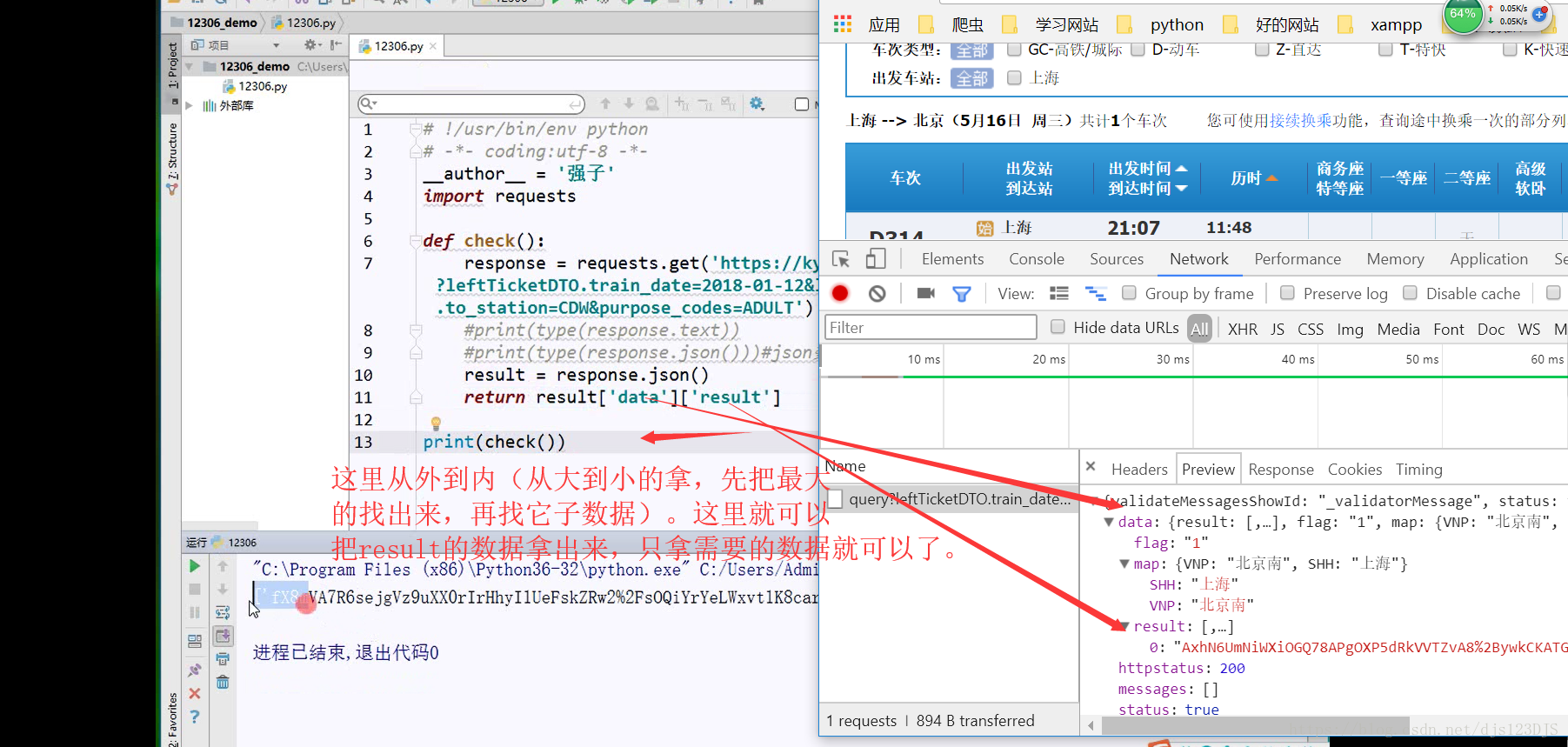The image size is (1568, 747).
Task: Clear network log with circle-slash icon
Action: [877, 294]
